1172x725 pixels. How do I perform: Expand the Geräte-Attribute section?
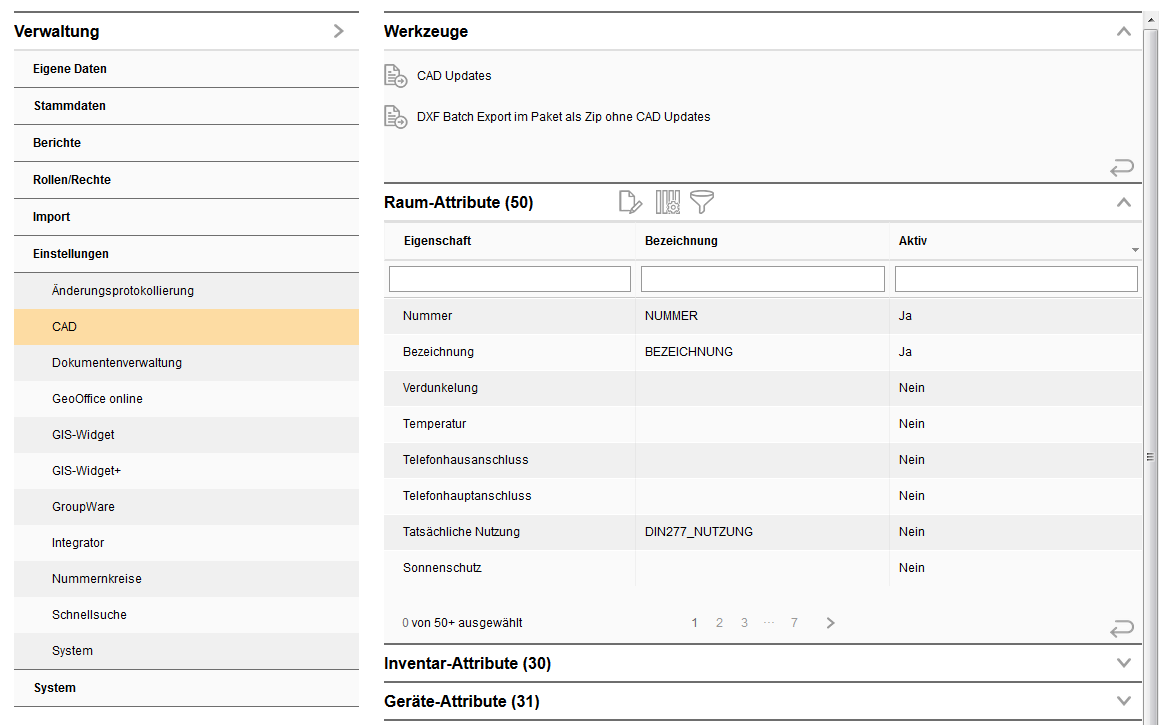click(1123, 701)
